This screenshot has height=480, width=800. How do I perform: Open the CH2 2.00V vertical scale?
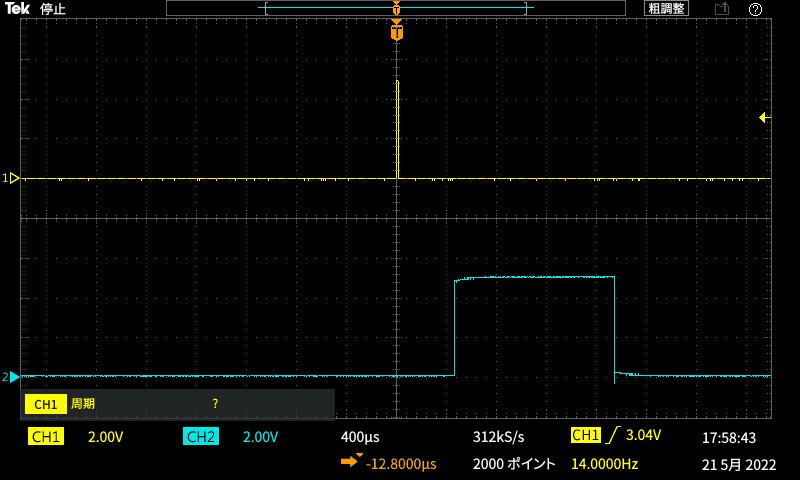[260, 437]
